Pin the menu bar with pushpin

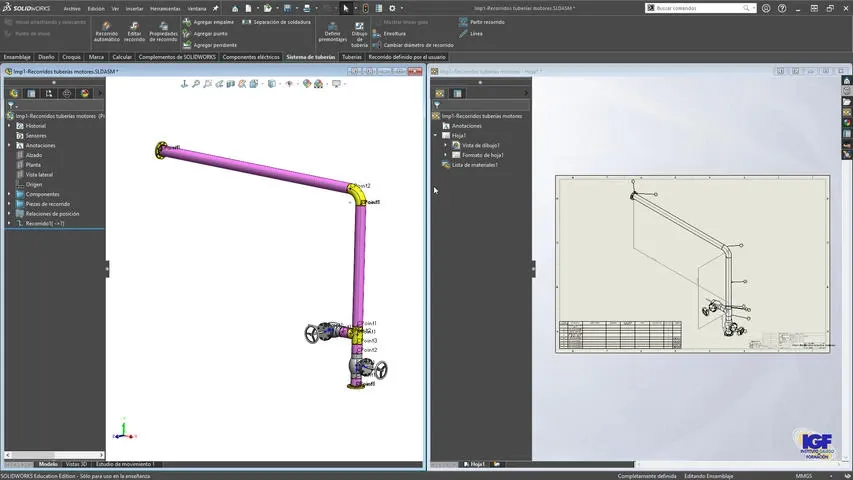click(215, 8)
